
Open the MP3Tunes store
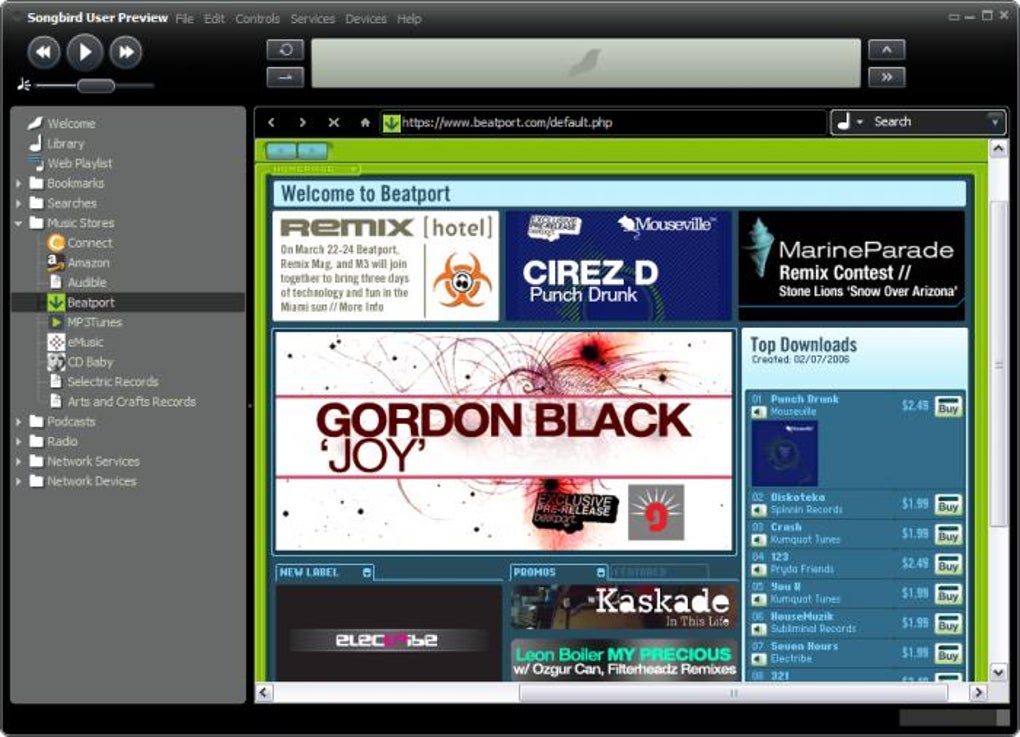pyautogui.click(x=94, y=323)
